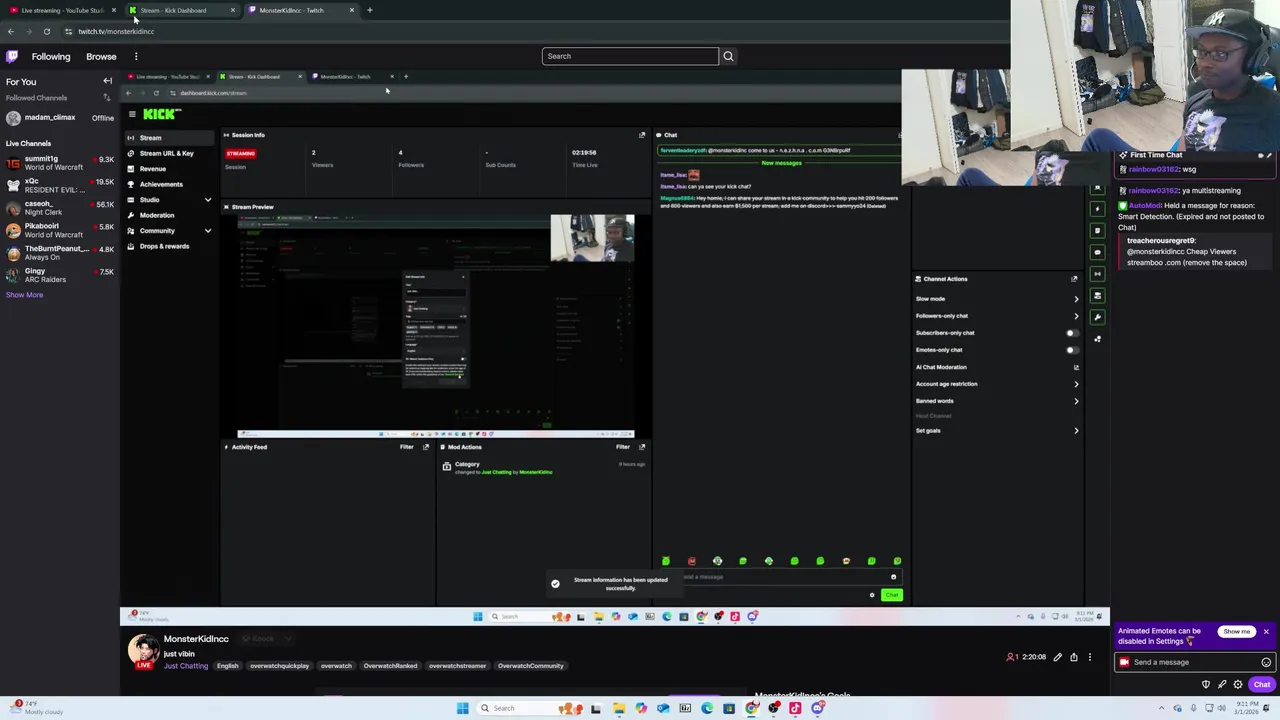This screenshot has height=720, width=1280.
Task: Expand Banned words settings
Action: [1076, 401]
